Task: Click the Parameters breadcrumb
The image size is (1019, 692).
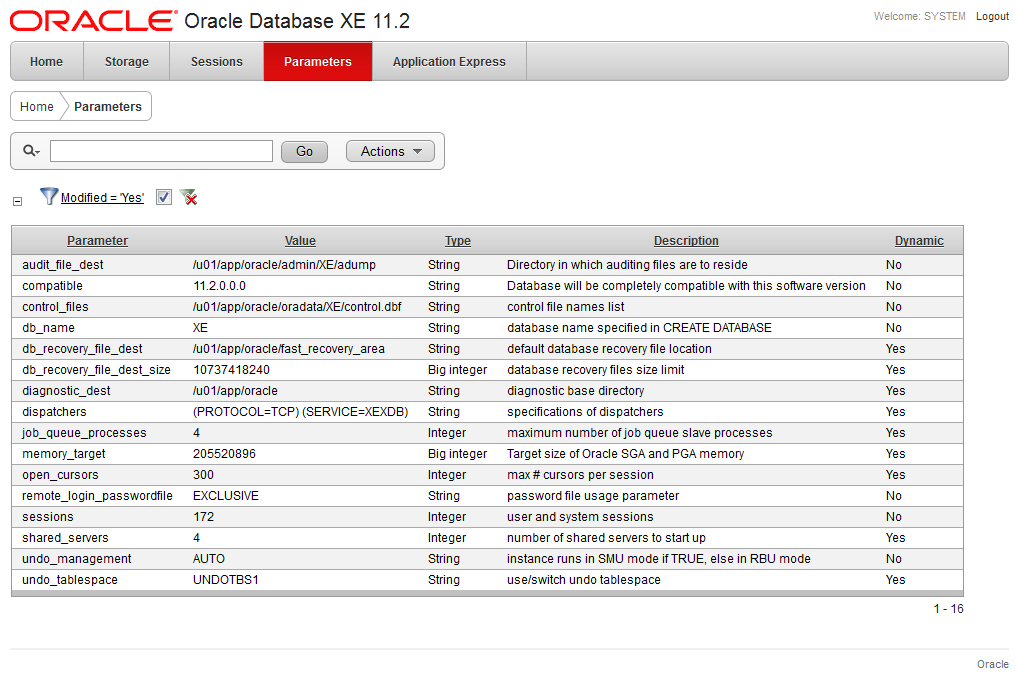Action: [108, 107]
